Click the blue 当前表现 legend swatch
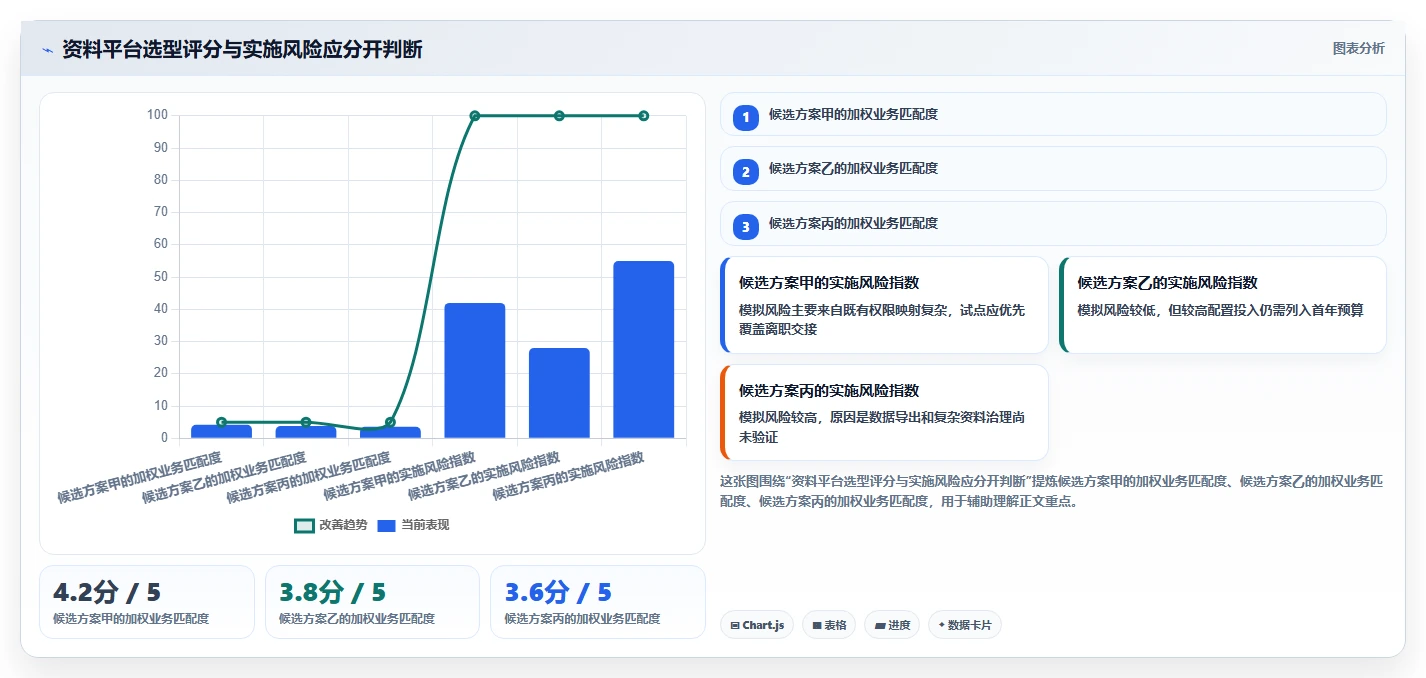 (x=387, y=525)
